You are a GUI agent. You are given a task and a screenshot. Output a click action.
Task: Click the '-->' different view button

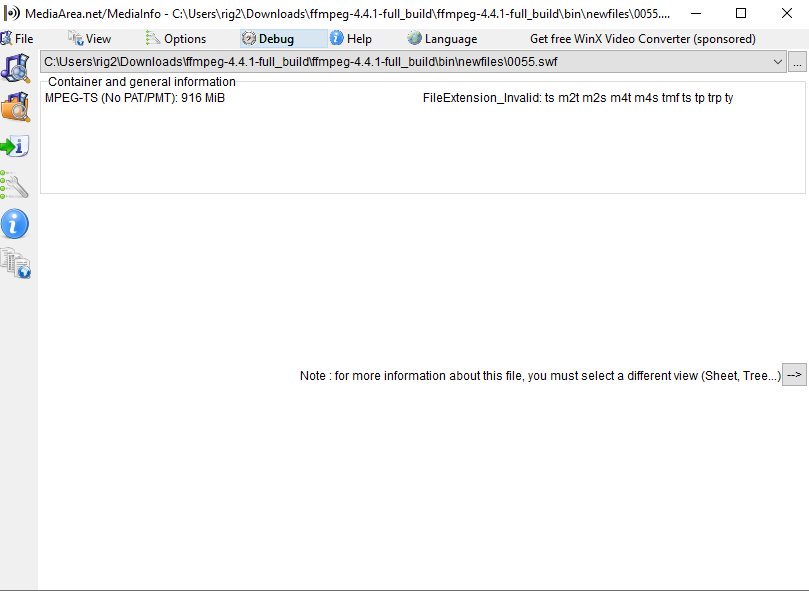[x=795, y=375]
